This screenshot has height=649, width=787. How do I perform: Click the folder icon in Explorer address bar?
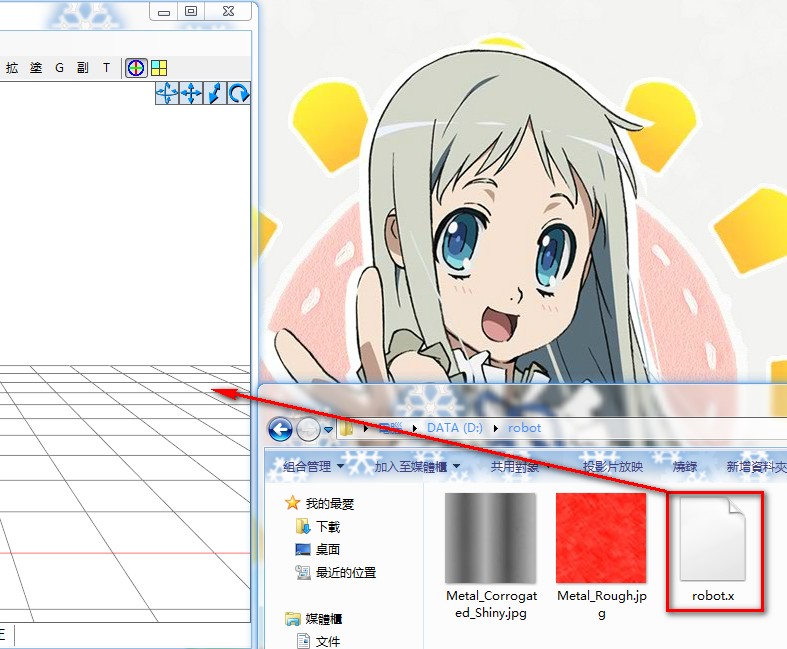(x=346, y=429)
